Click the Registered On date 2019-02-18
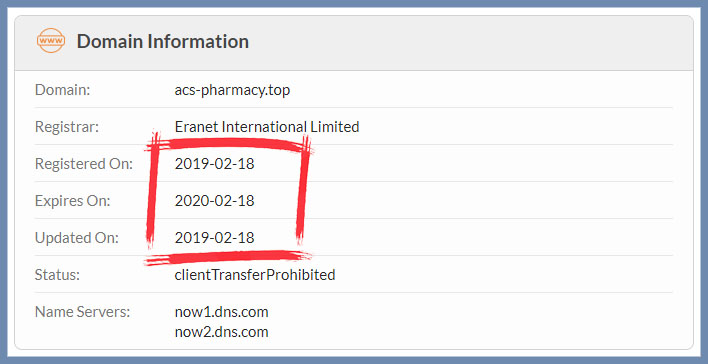This screenshot has height=364, width=708. pos(214,163)
